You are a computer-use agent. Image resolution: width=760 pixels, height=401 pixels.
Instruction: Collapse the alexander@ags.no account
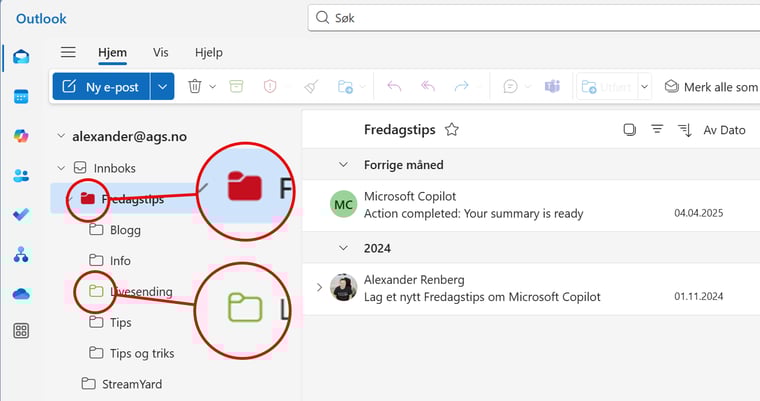pyautogui.click(x=61, y=136)
